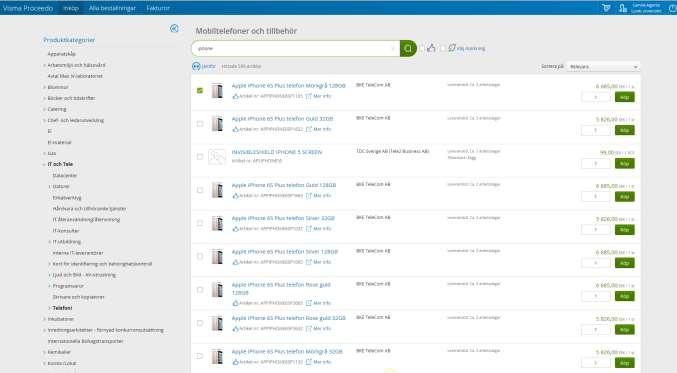Check the iPhone Rose guld 128GB checkbox

(199, 290)
